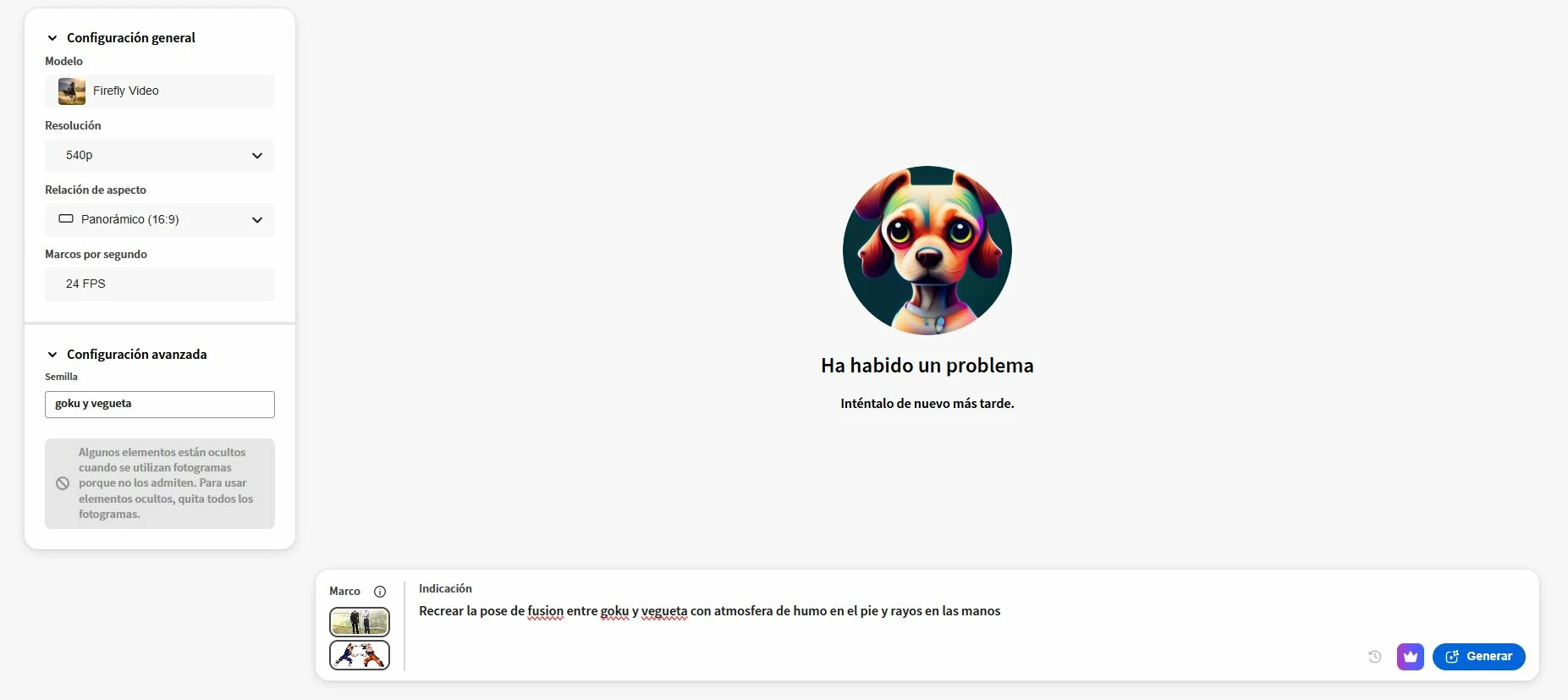1568x700 pixels.
Task: Open the 540p resolution dropdown
Action: (160, 156)
